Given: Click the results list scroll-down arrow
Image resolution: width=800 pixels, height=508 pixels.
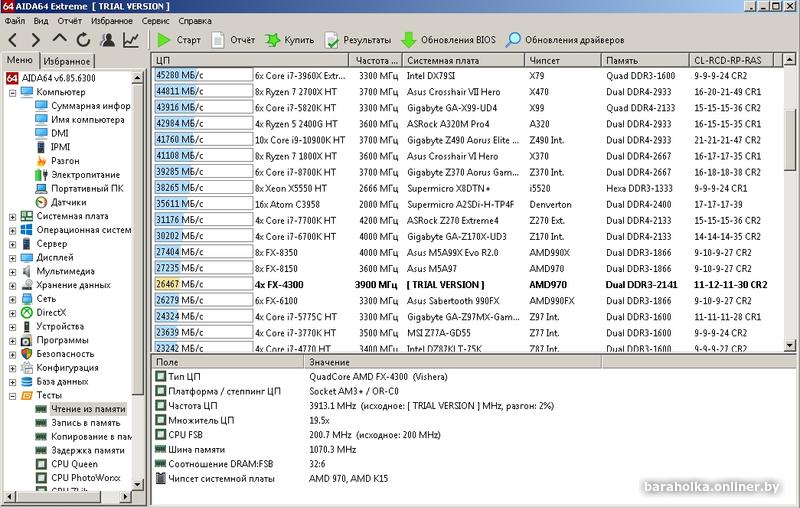Looking at the screenshot, I should tap(789, 345).
